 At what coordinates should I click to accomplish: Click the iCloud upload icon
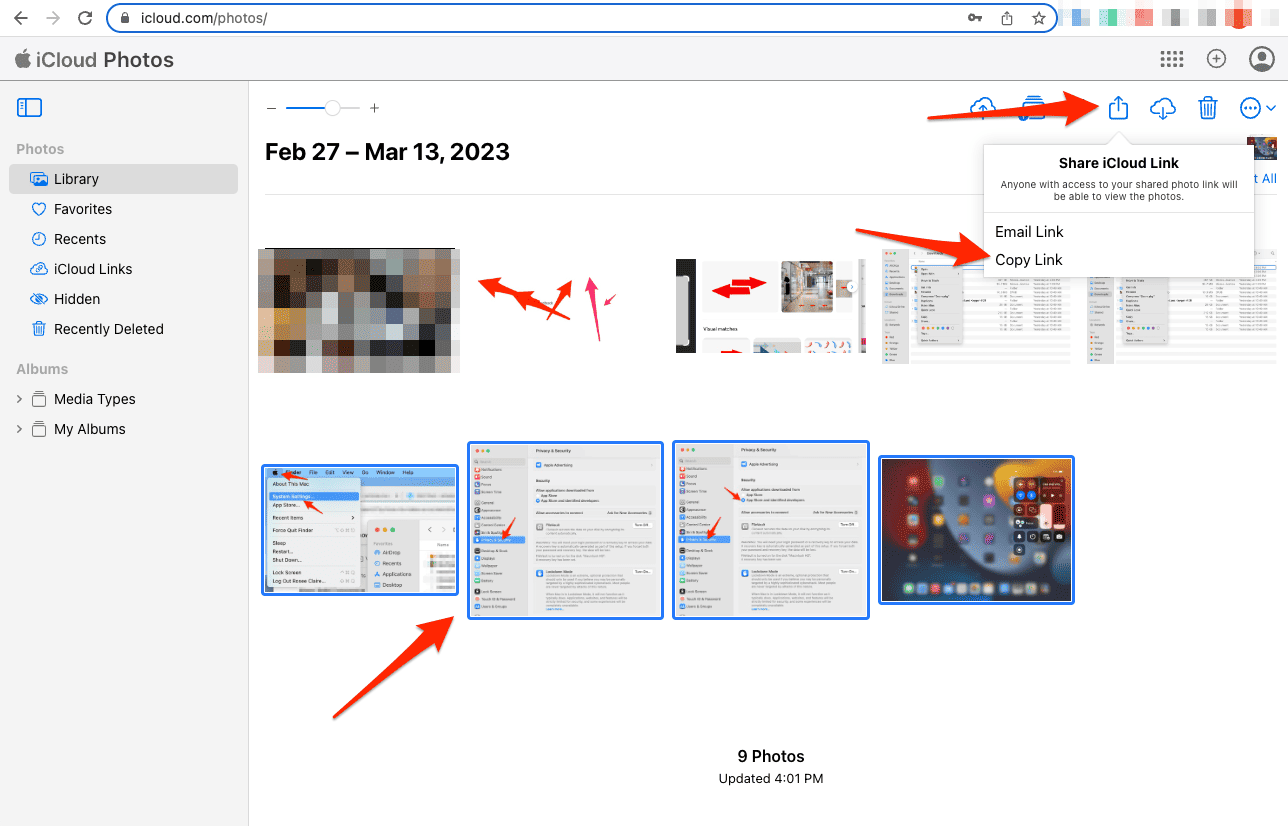point(983,108)
